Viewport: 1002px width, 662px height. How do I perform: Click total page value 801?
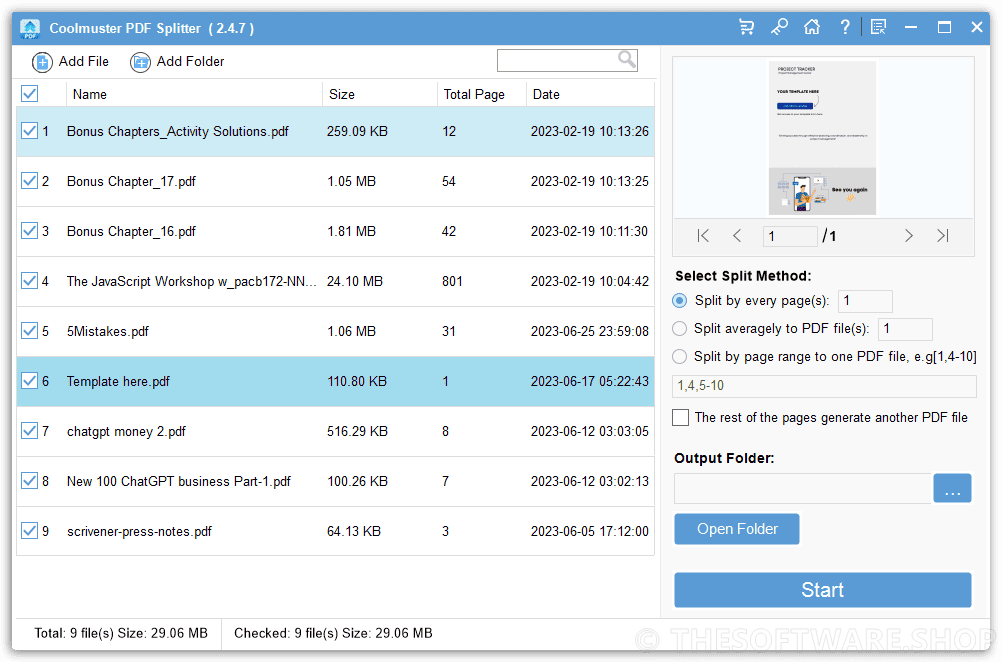pos(452,281)
